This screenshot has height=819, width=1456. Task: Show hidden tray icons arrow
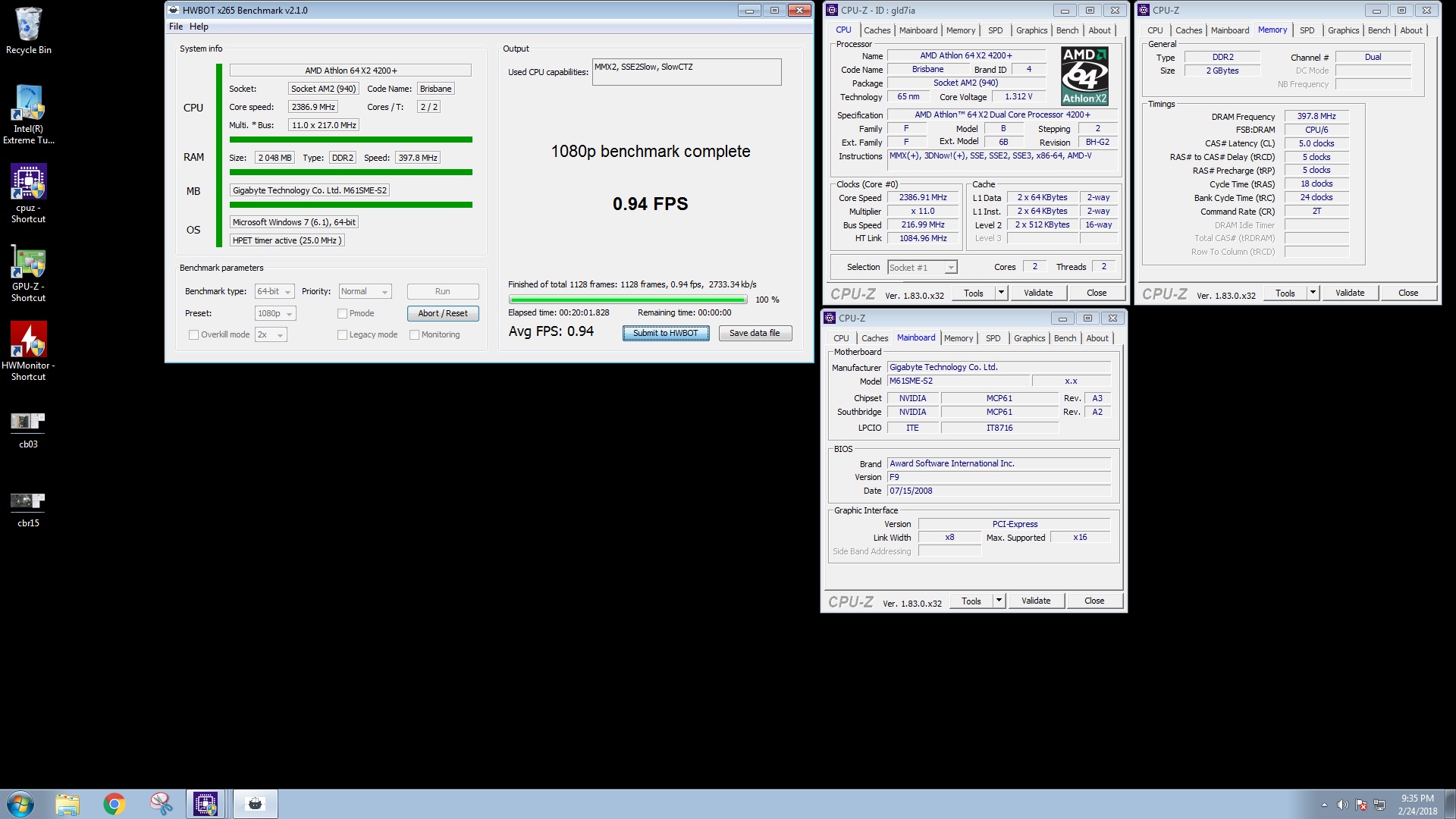1324,805
